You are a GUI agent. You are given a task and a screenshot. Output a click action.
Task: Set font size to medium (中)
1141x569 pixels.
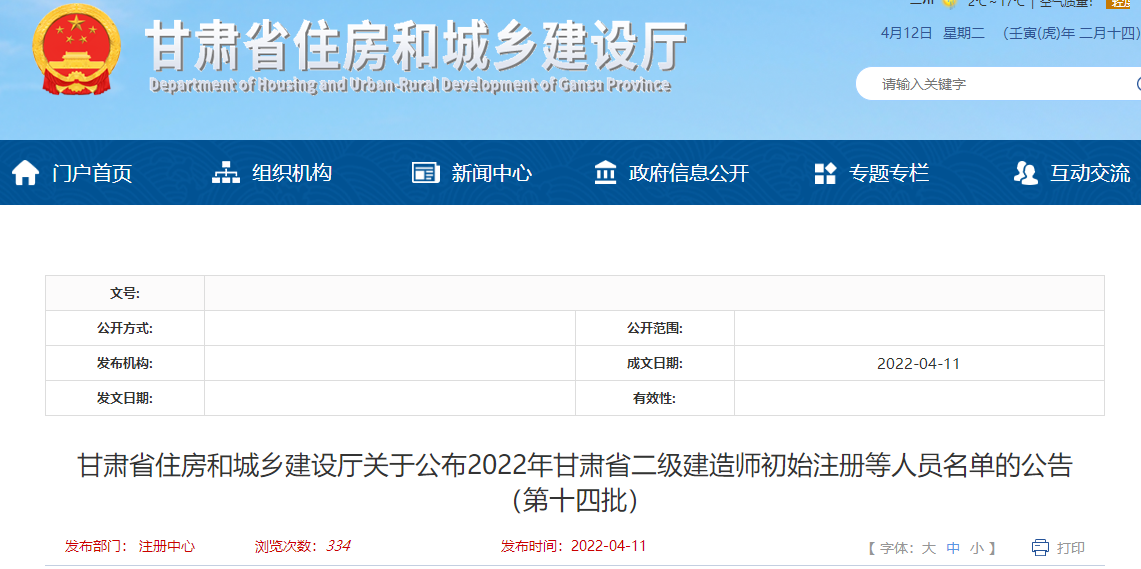(953, 548)
